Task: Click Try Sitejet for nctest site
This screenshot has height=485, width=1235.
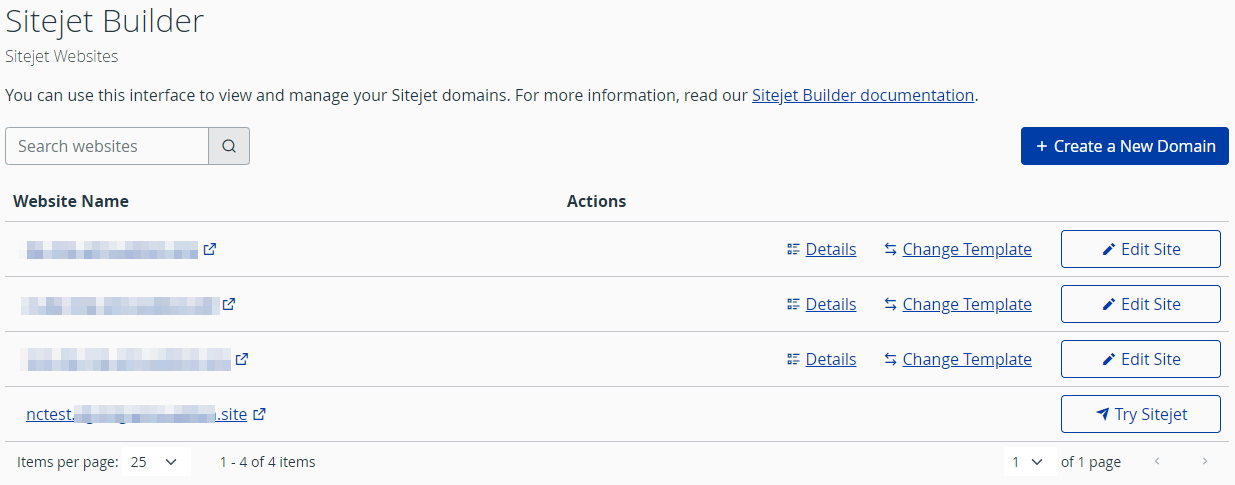Action: 1141,414
